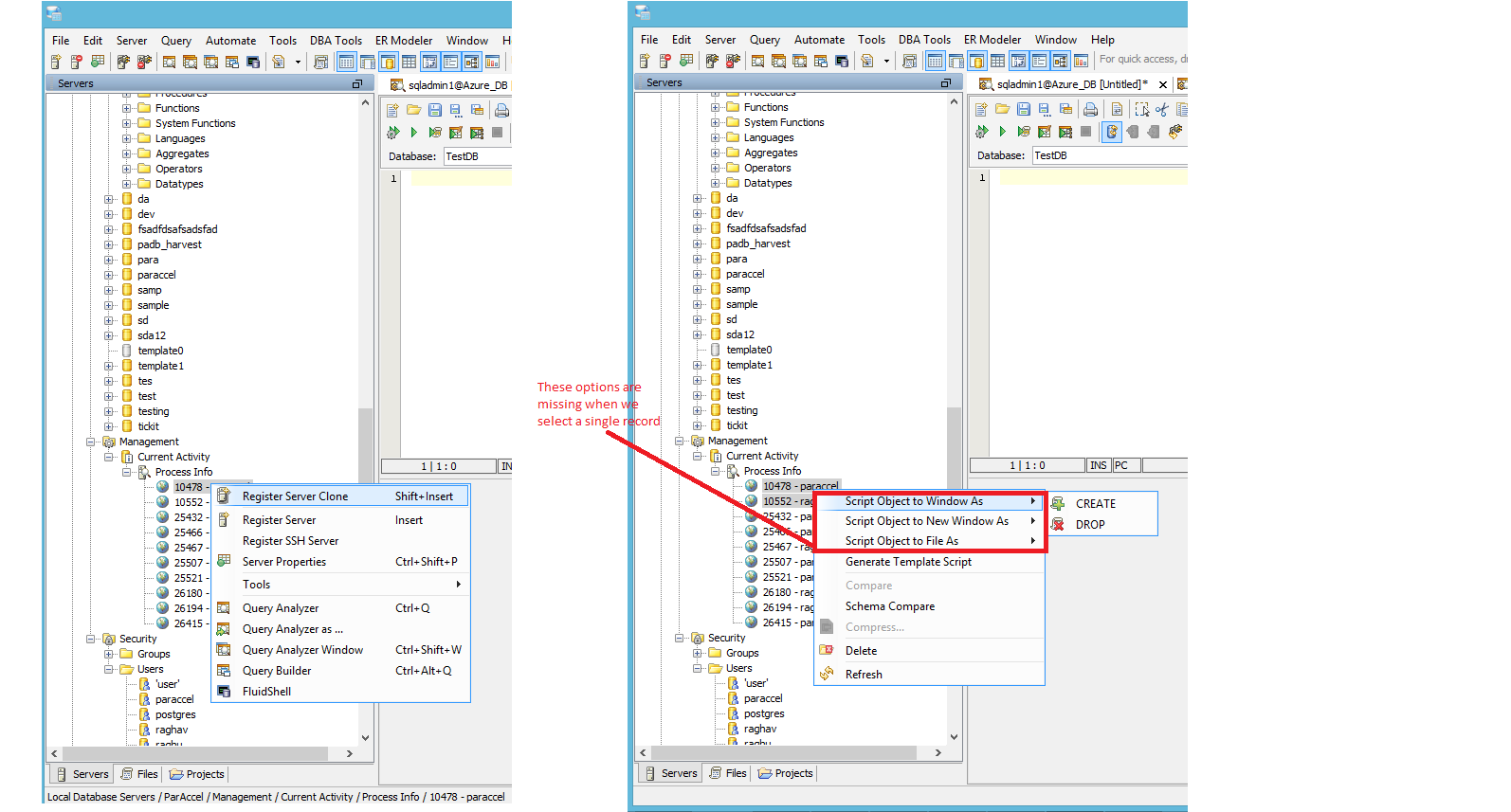
Task: Click the Open folder icon in left window editor toolbar
Action: pos(414,110)
